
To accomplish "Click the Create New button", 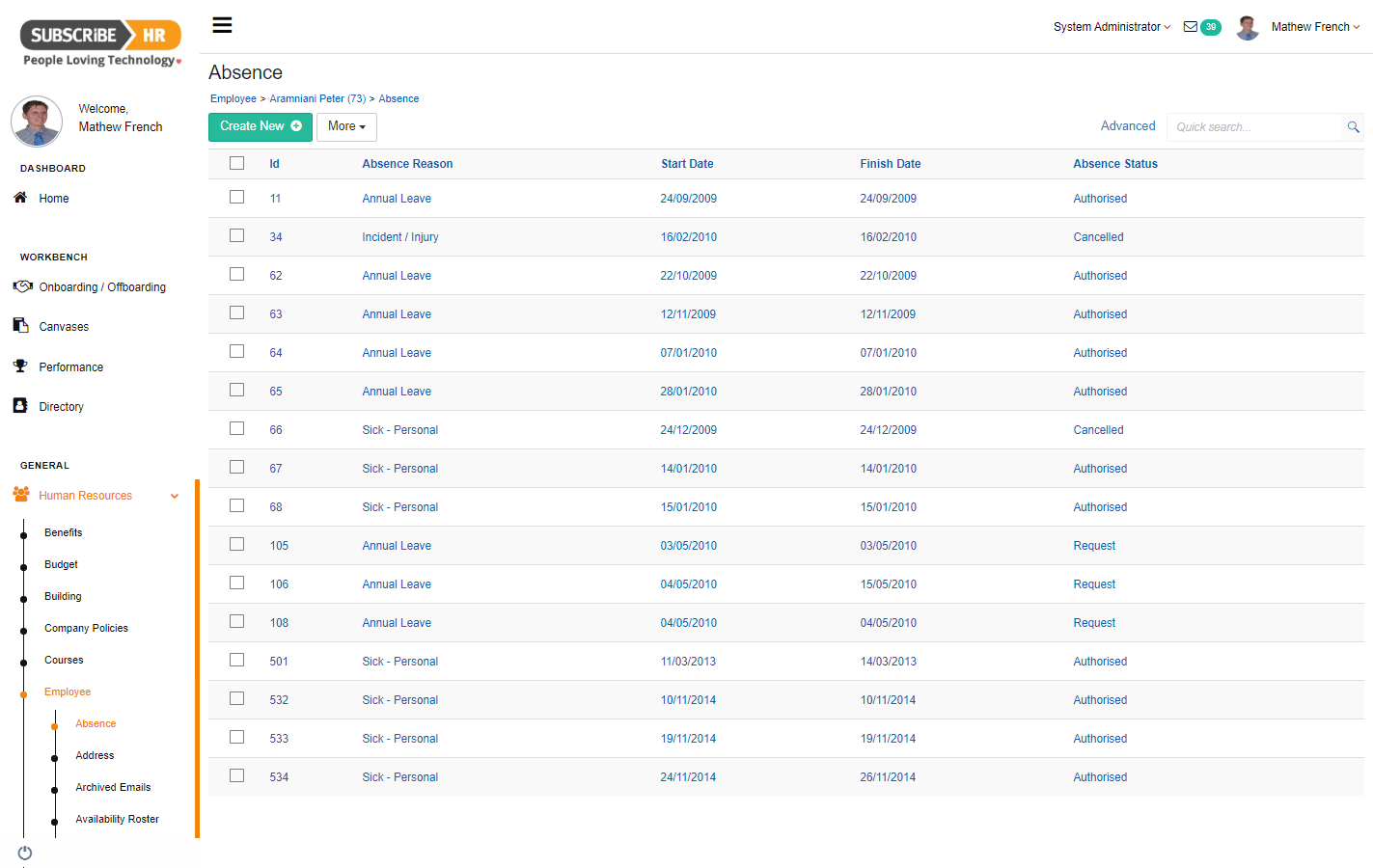I will (x=260, y=126).
